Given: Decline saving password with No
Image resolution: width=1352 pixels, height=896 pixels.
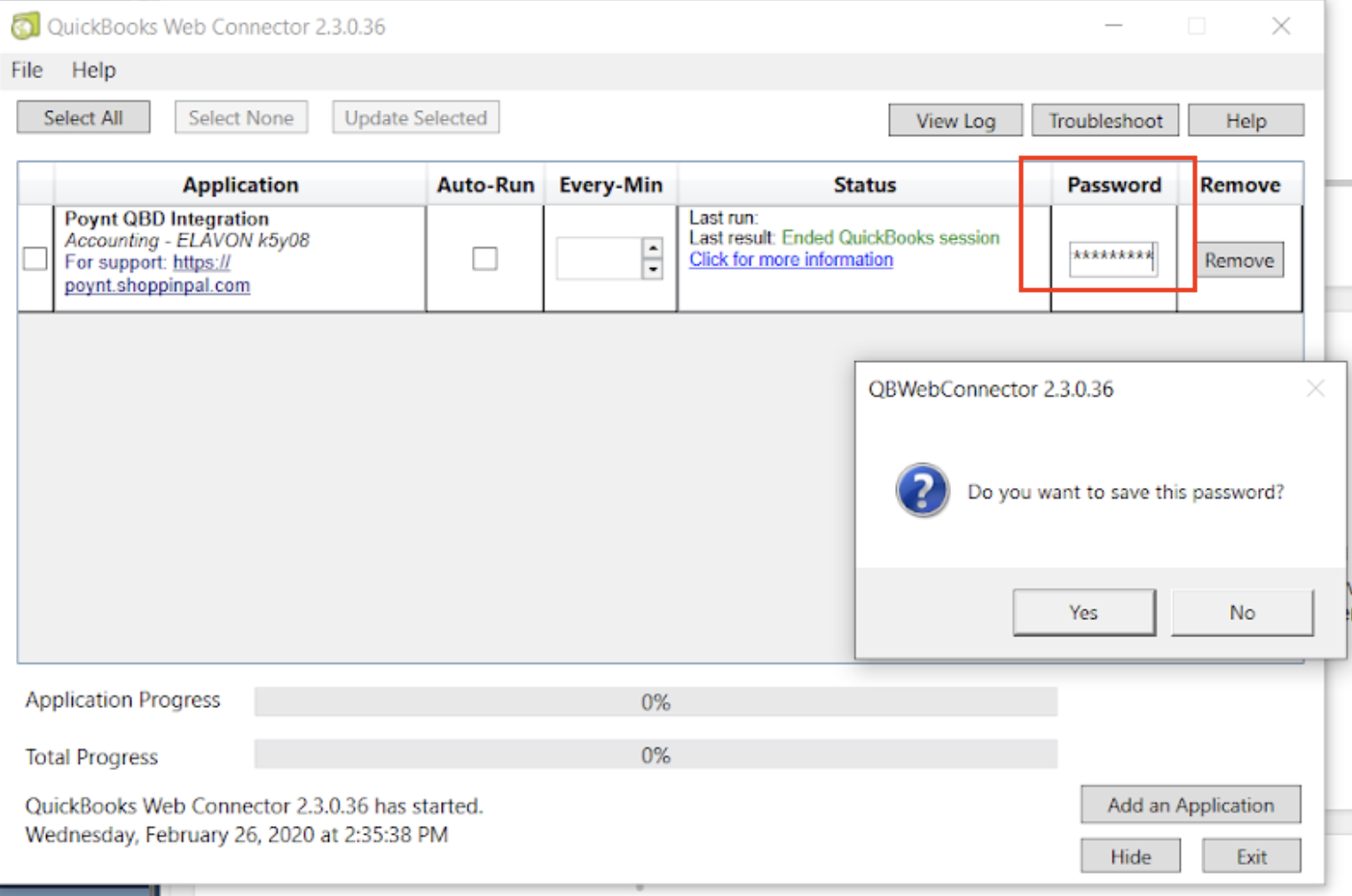Looking at the screenshot, I should tap(1242, 612).
